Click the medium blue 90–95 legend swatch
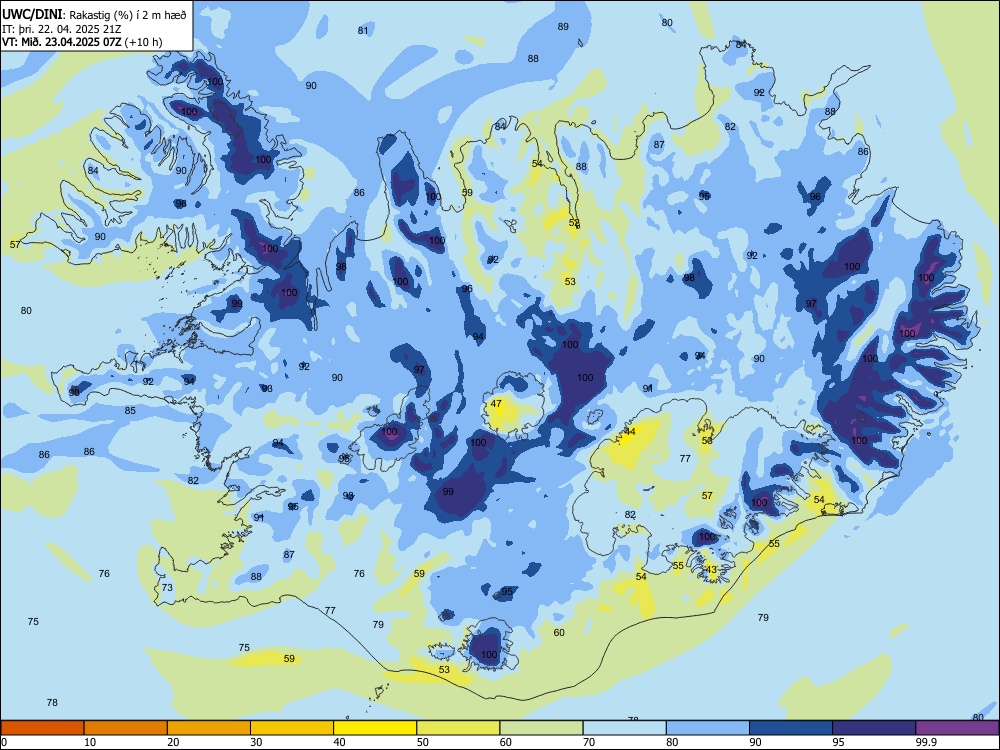The width and height of the screenshot is (1000, 750). pyautogui.click(x=791, y=728)
